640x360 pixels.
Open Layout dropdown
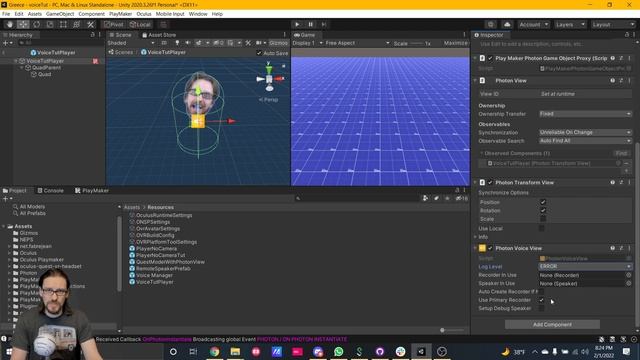[613, 24]
